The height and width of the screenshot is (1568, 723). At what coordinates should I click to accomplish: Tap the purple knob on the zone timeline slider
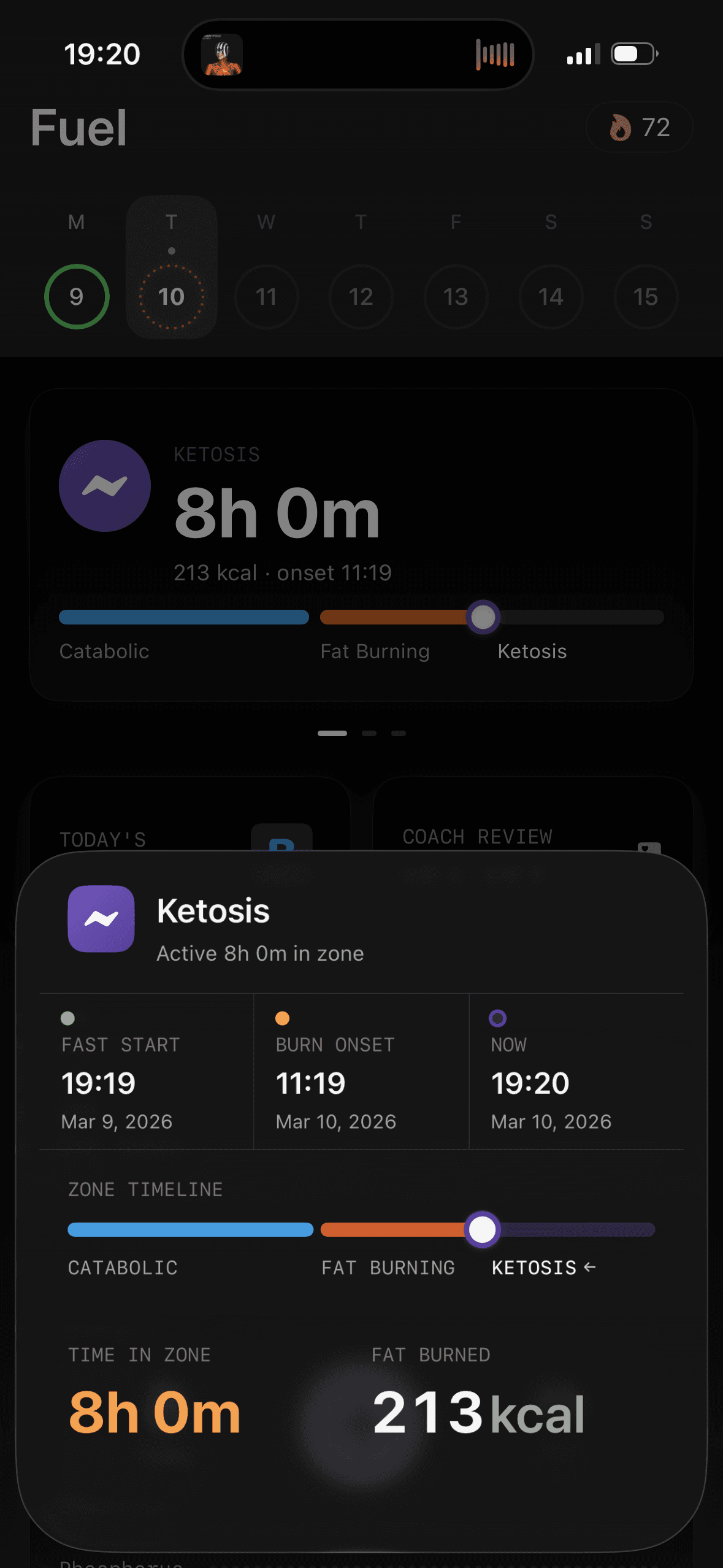point(483,1229)
